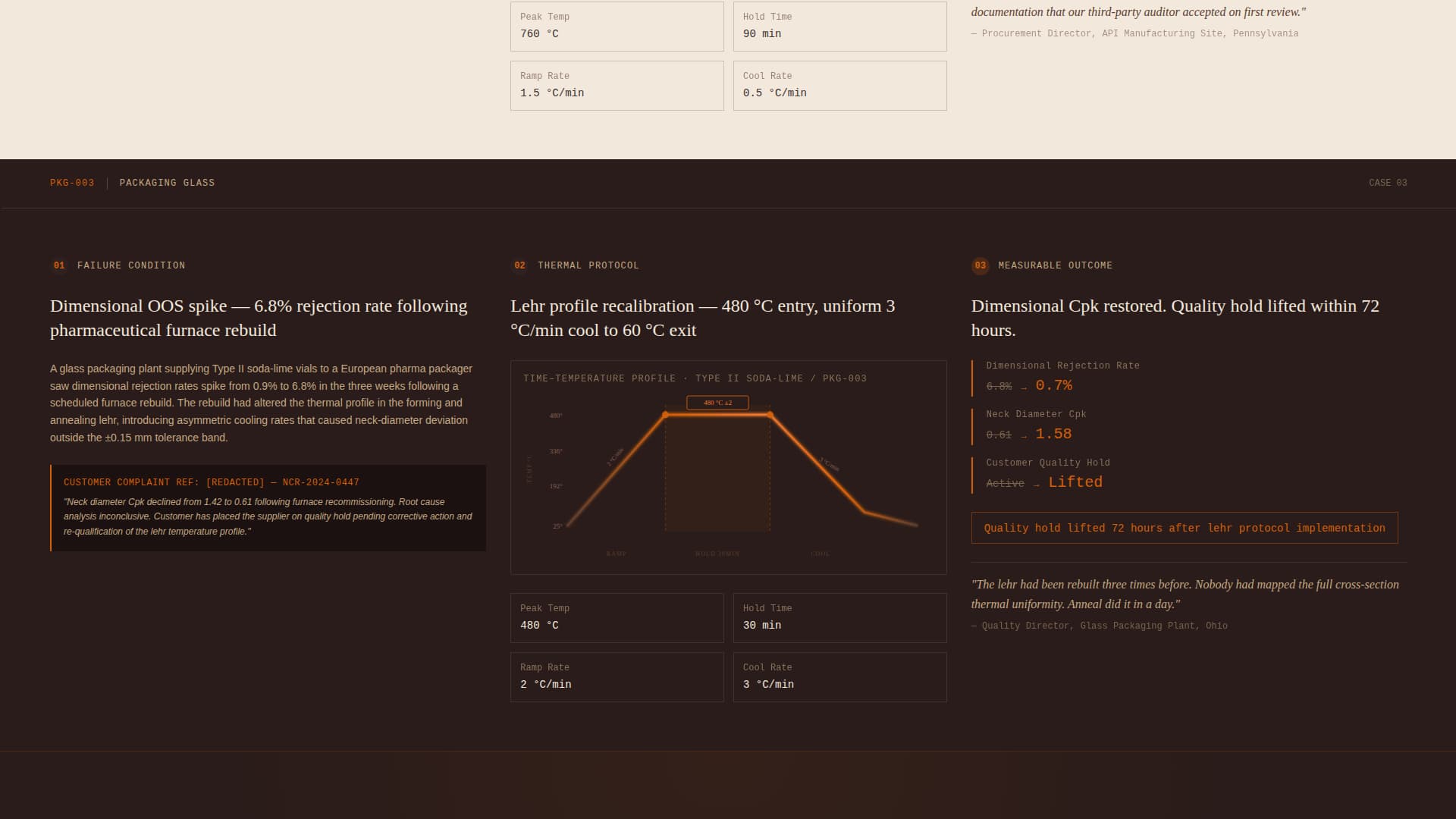1456x819 pixels.
Task: Click the 03 badge beside MEASURABLE OUTCOME
Action: [980, 265]
